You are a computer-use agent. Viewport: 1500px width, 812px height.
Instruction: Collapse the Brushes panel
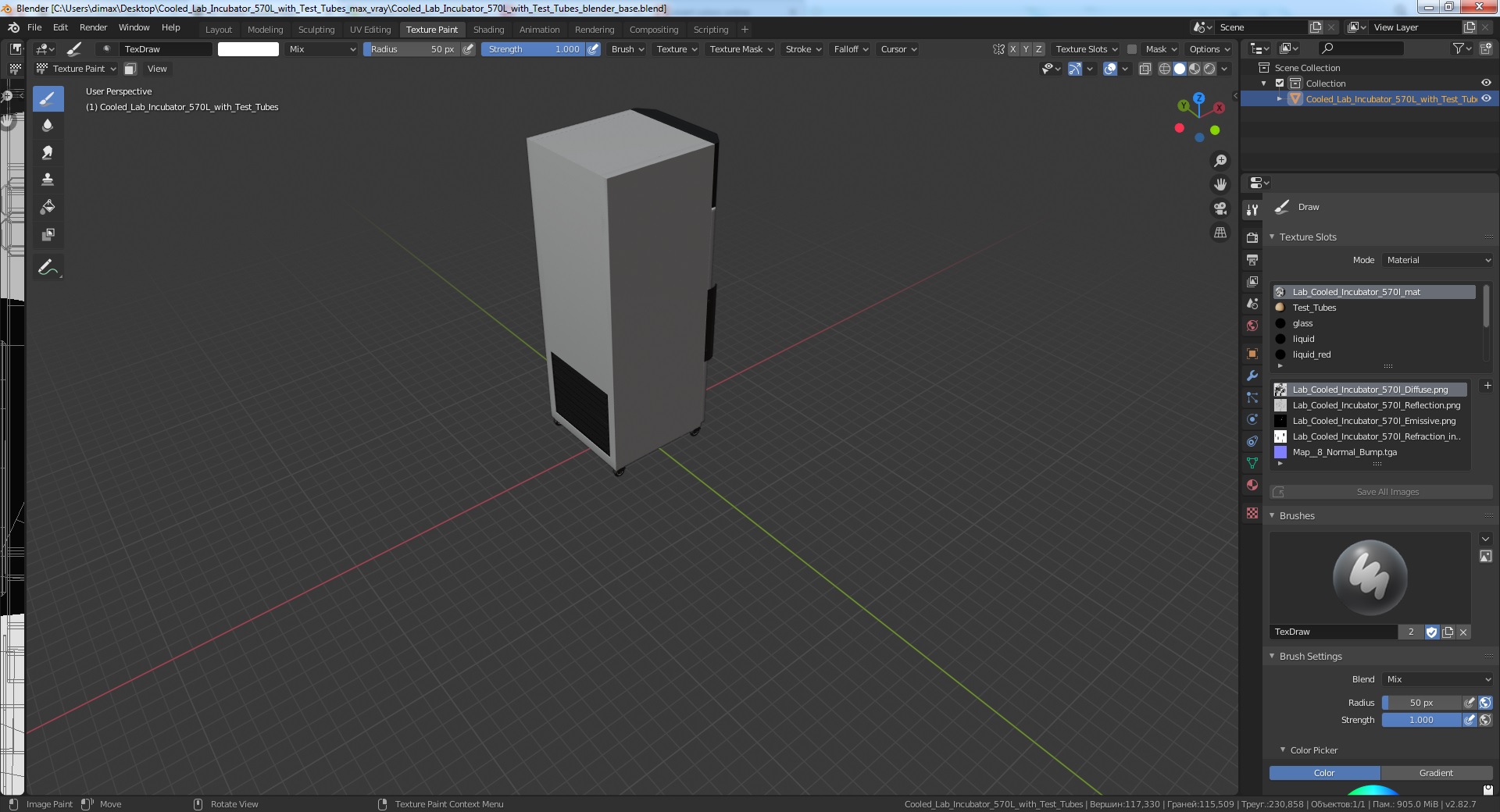point(1297,516)
